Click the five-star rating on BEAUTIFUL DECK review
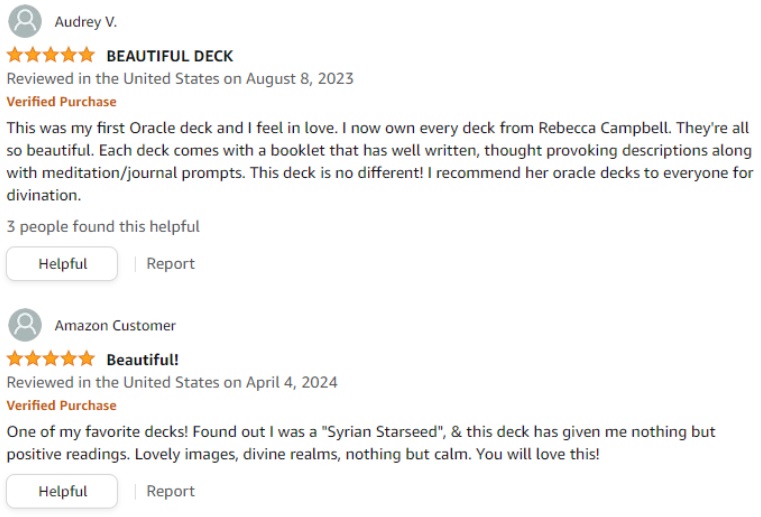The height and width of the screenshot is (517, 761). coord(50,55)
